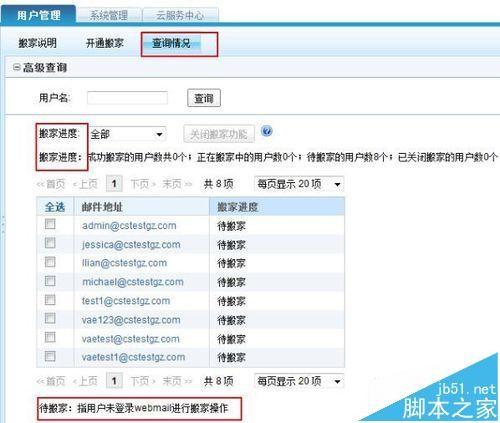The image size is (500, 423).
Task: Check the box for test1@cstestgz.com
Action: [50, 300]
